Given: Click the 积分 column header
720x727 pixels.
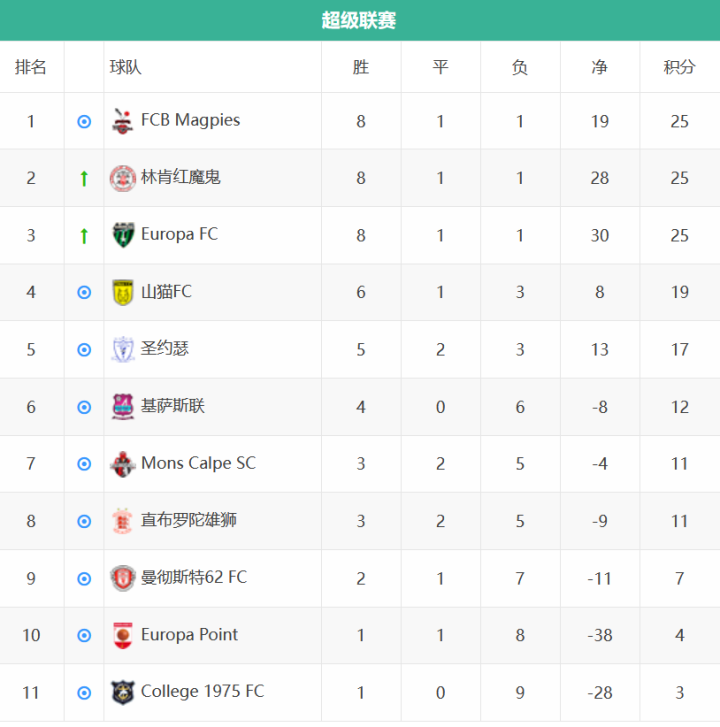Looking at the screenshot, I should coord(679,67).
